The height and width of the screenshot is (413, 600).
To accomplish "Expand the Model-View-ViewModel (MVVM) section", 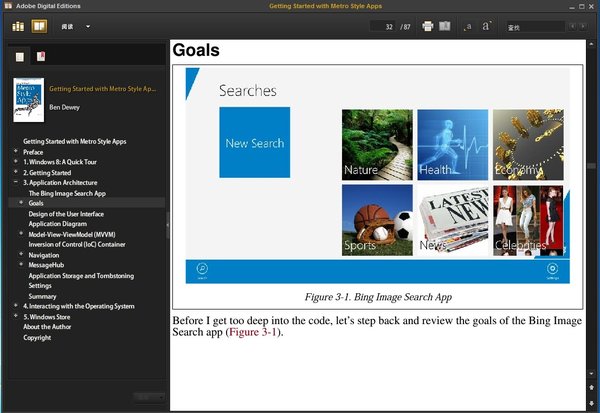I will click(x=21, y=234).
